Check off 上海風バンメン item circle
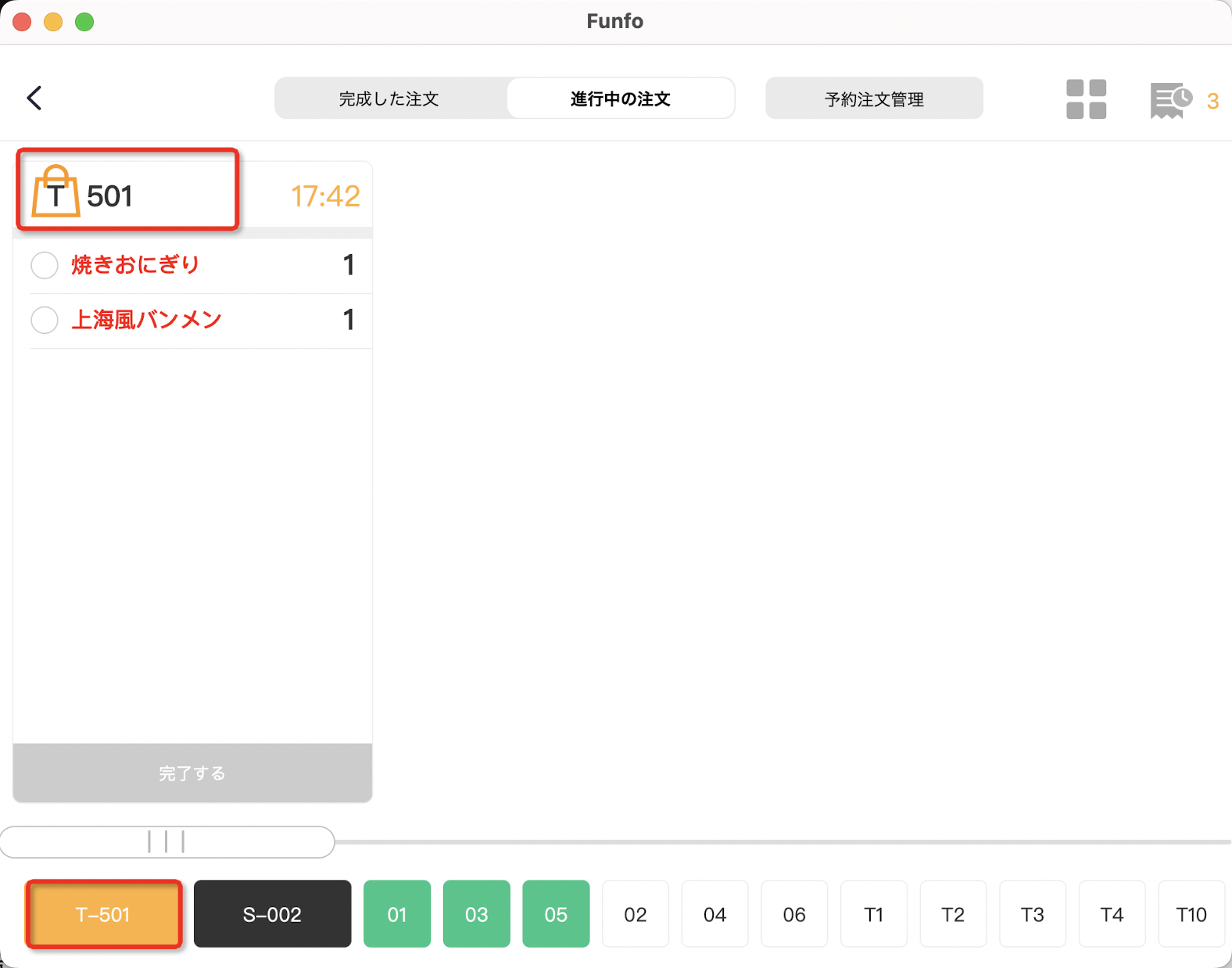1232x968 pixels. 45,320
